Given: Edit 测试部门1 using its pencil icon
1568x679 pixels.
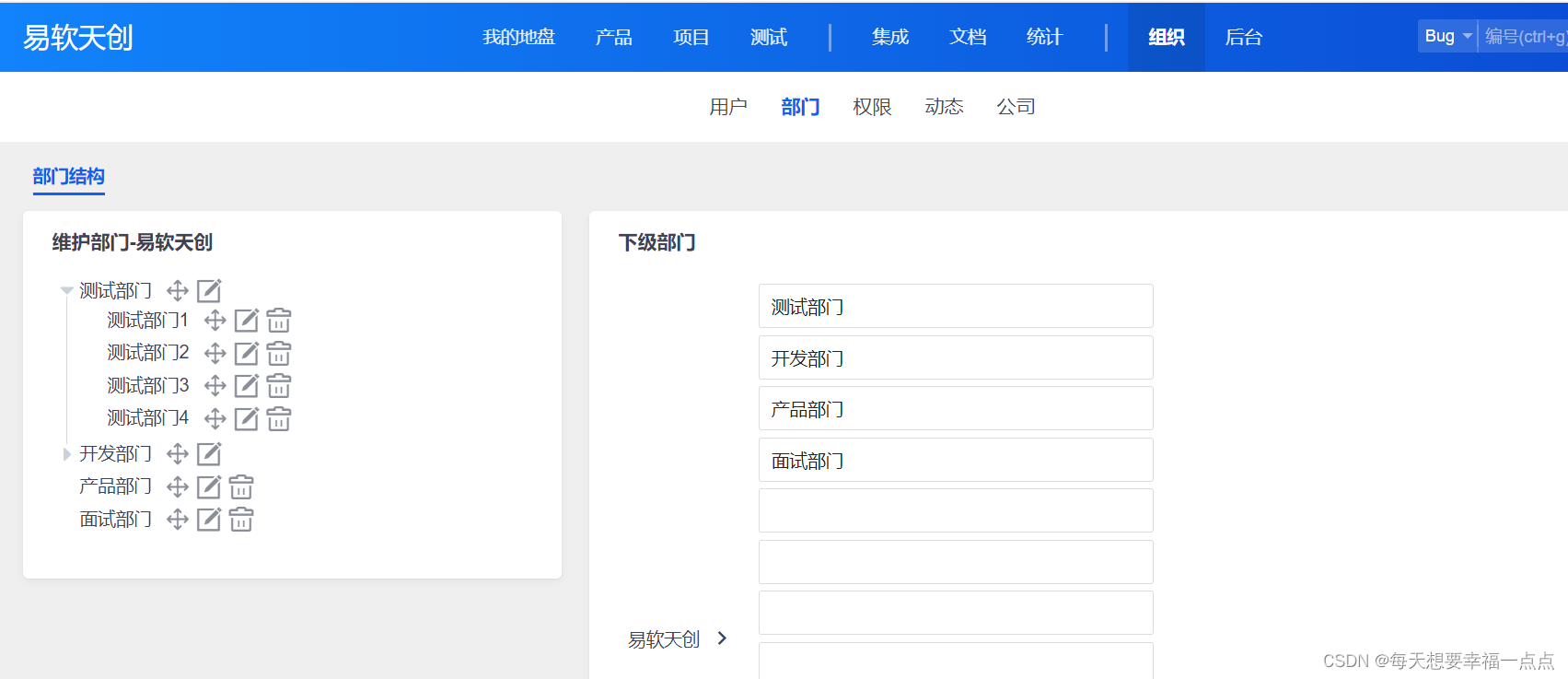Looking at the screenshot, I should [246, 321].
